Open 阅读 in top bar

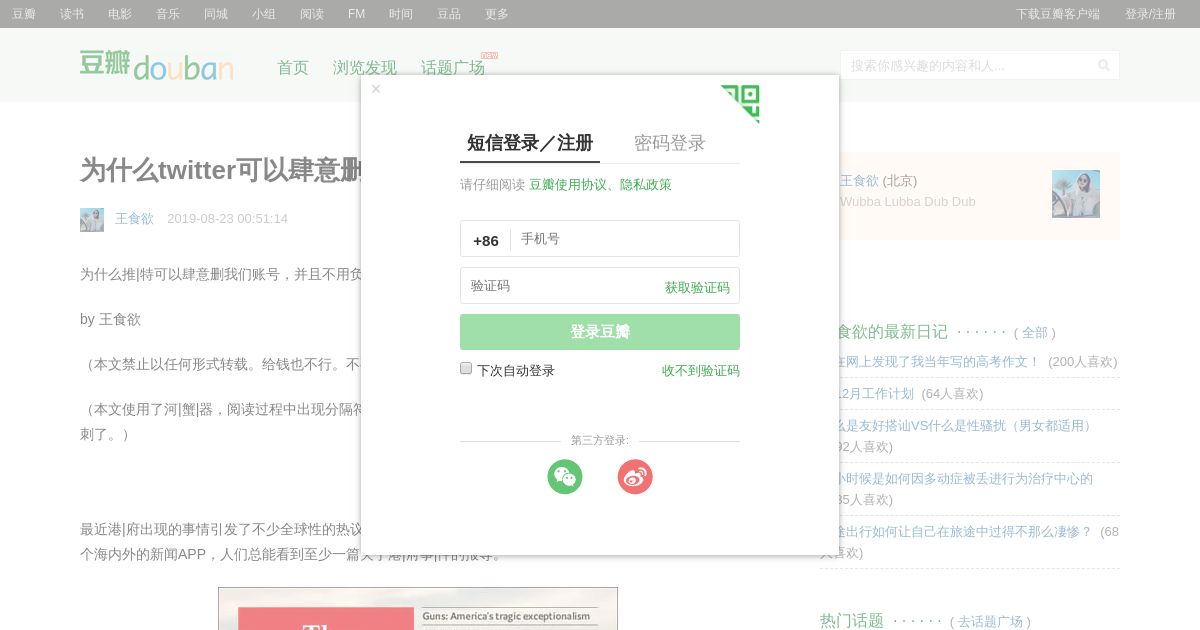[312, 14]
